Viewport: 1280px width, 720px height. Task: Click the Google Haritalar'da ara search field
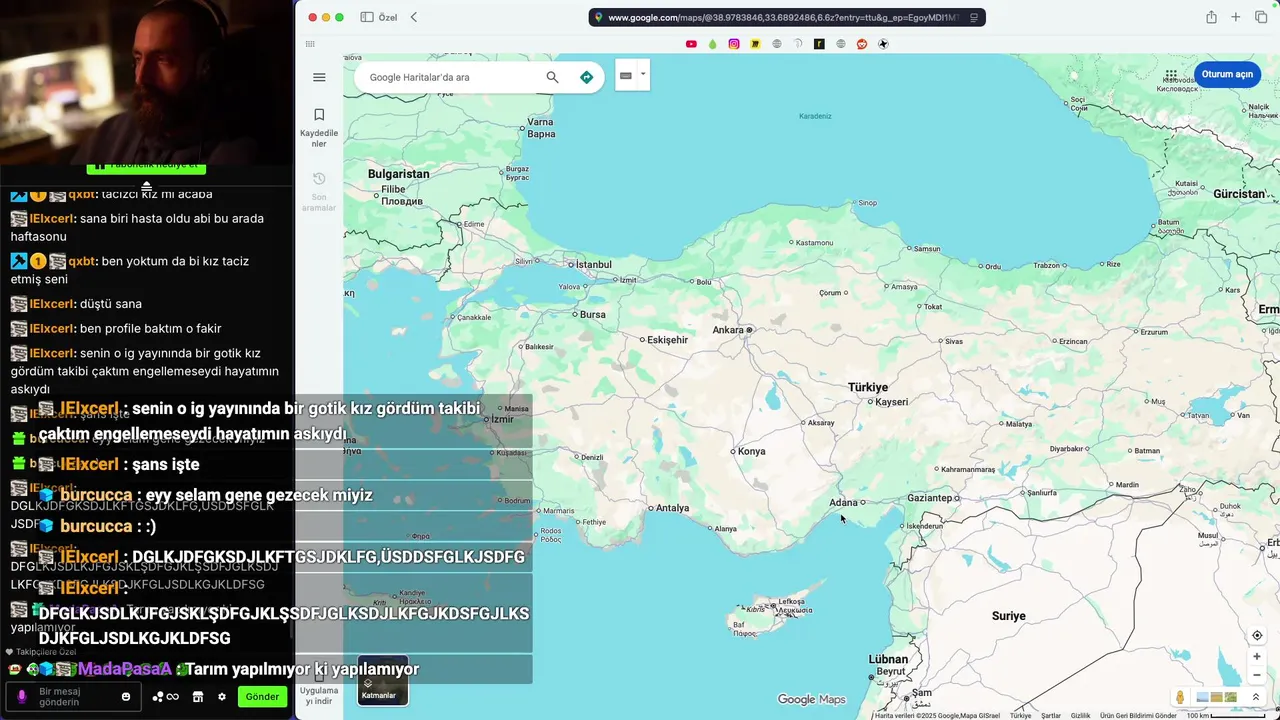450,77
